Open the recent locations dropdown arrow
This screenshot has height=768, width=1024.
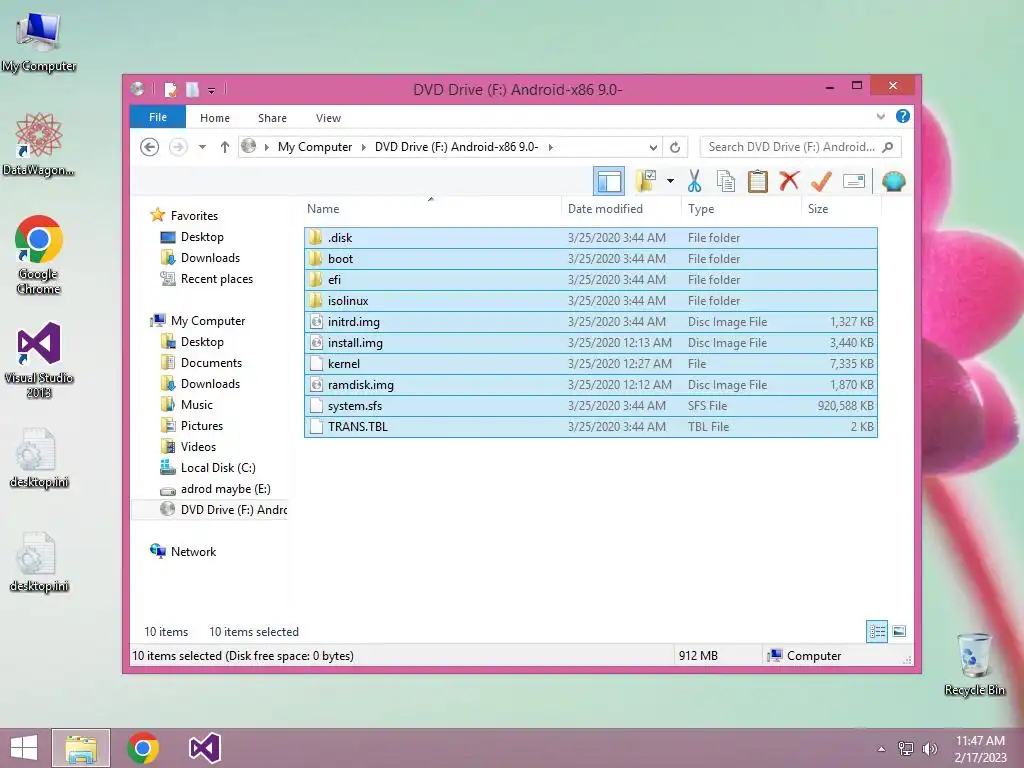202,147
